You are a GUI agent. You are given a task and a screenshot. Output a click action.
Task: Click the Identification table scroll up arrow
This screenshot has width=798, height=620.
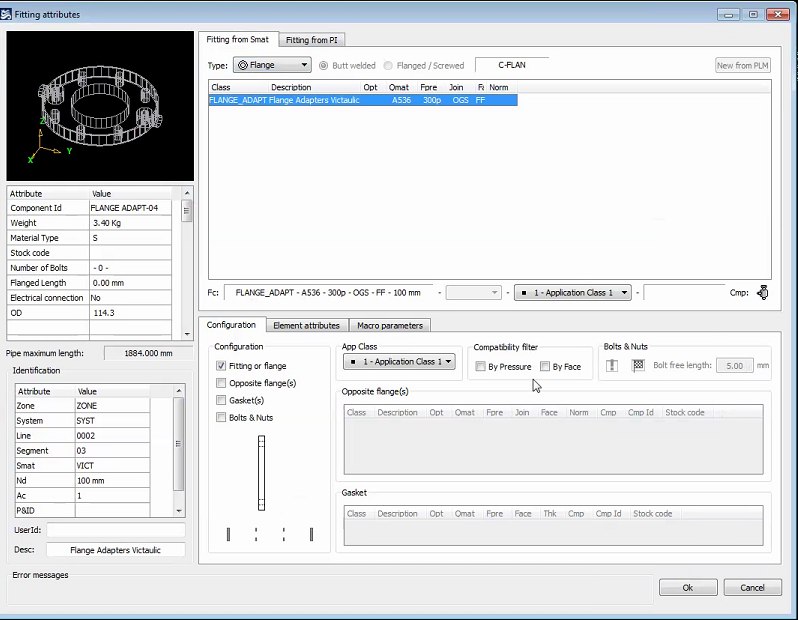click(179, 391)
